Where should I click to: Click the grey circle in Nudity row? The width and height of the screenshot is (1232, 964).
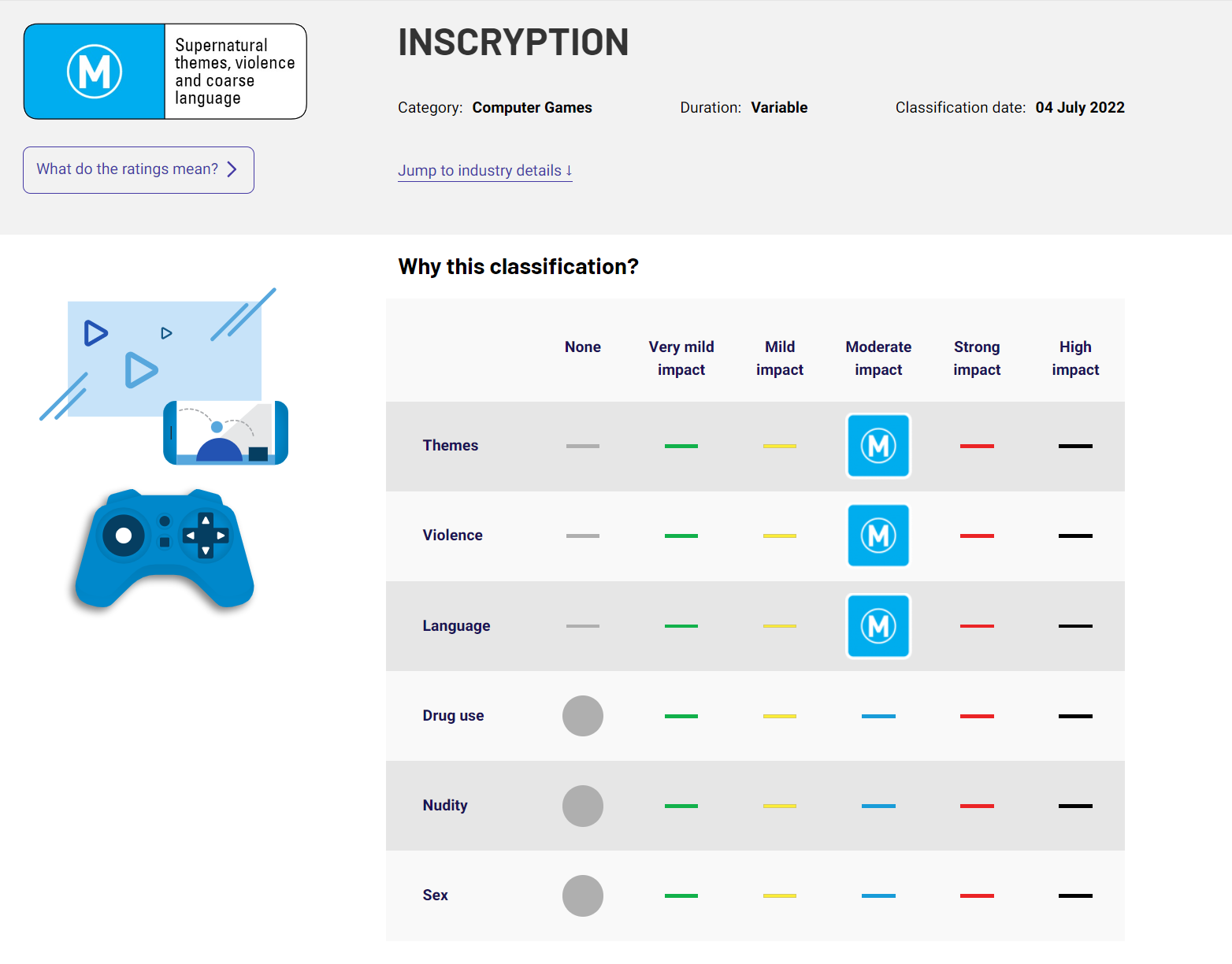point(583,806)
